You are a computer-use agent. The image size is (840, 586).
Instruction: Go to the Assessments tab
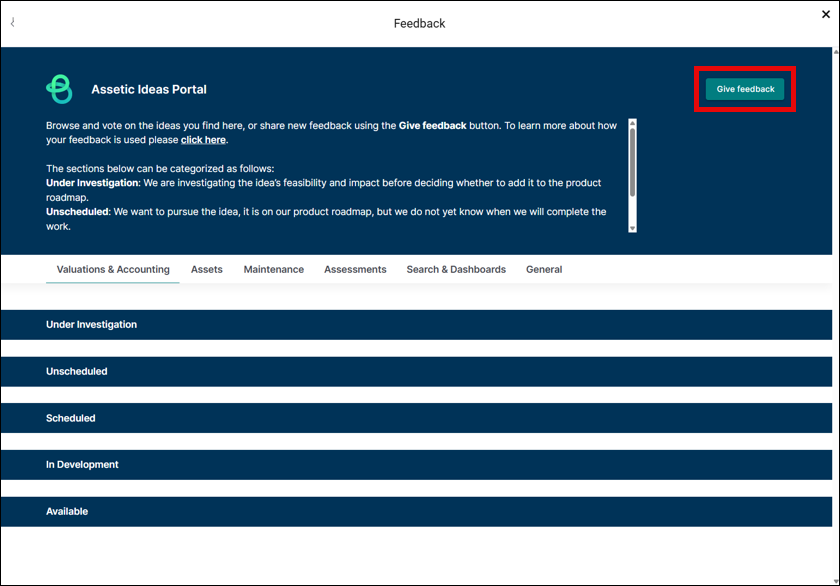click(x=355, y=269)
